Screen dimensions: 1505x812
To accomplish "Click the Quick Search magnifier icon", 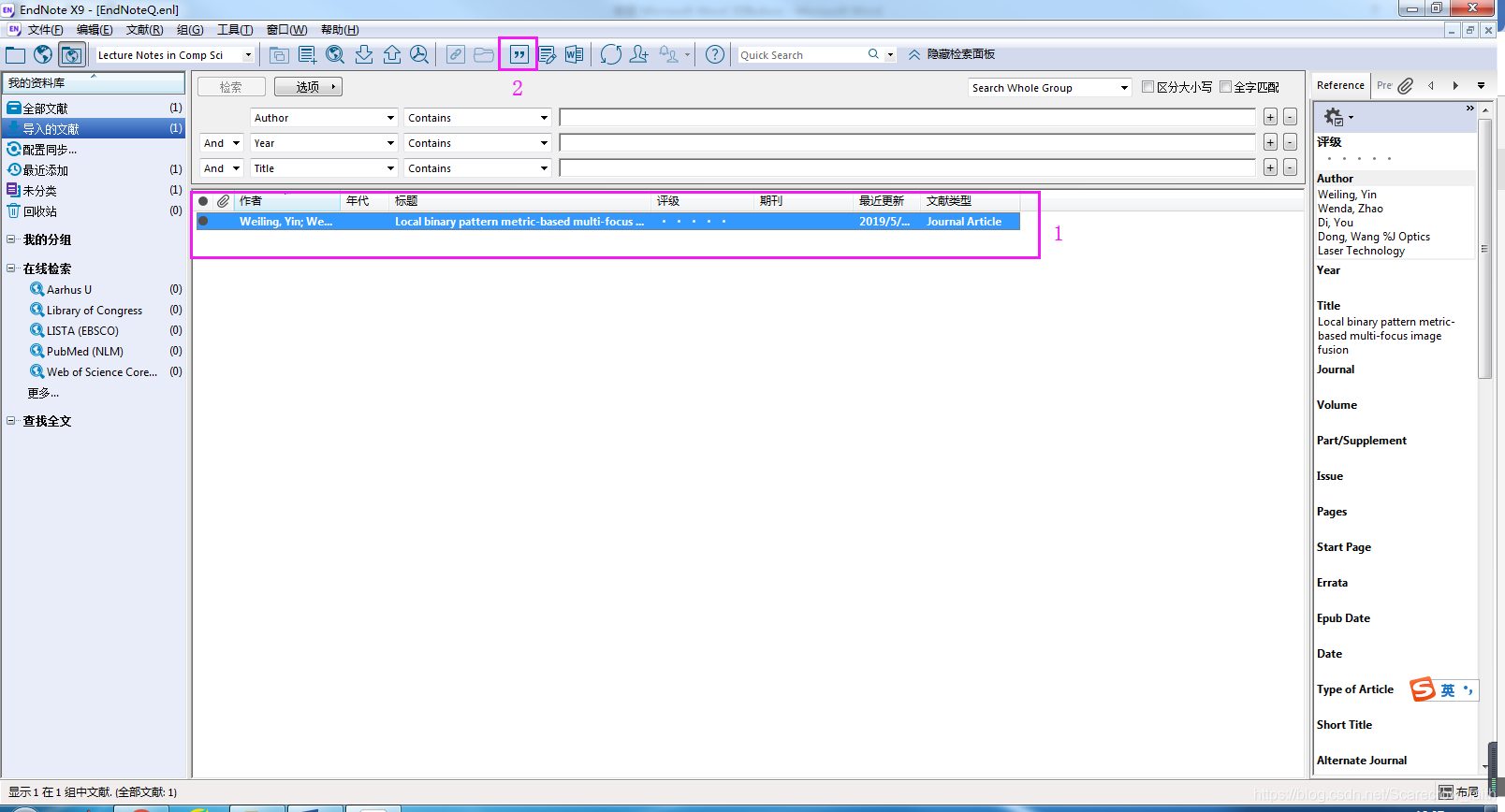I will pyautogui.click(x=873, y=54).
